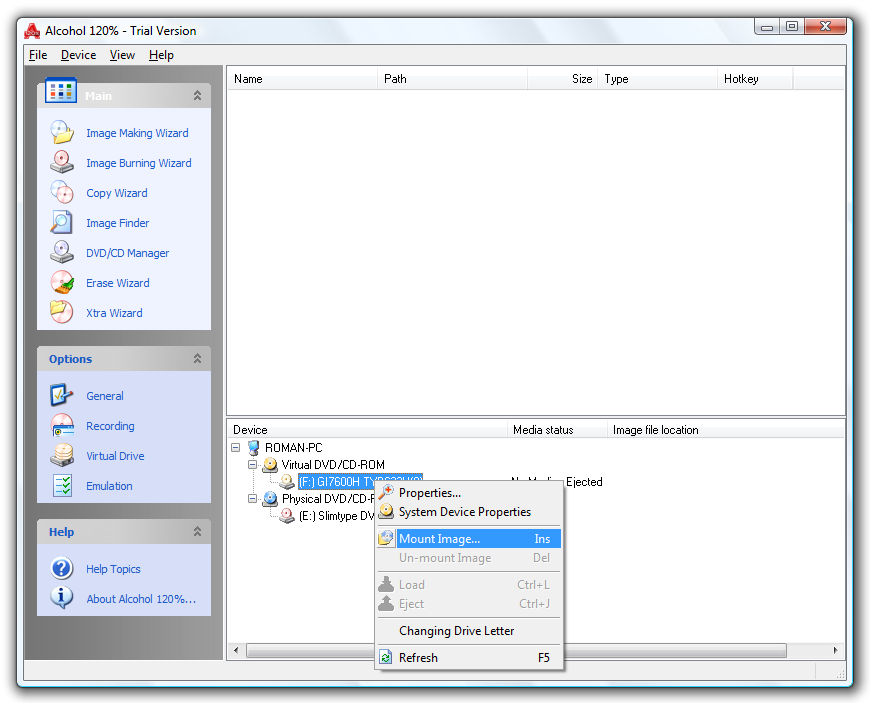Click the General options checkmark icon
The width and height of the screenshot is (870, 703).
[x=62, y=396]
